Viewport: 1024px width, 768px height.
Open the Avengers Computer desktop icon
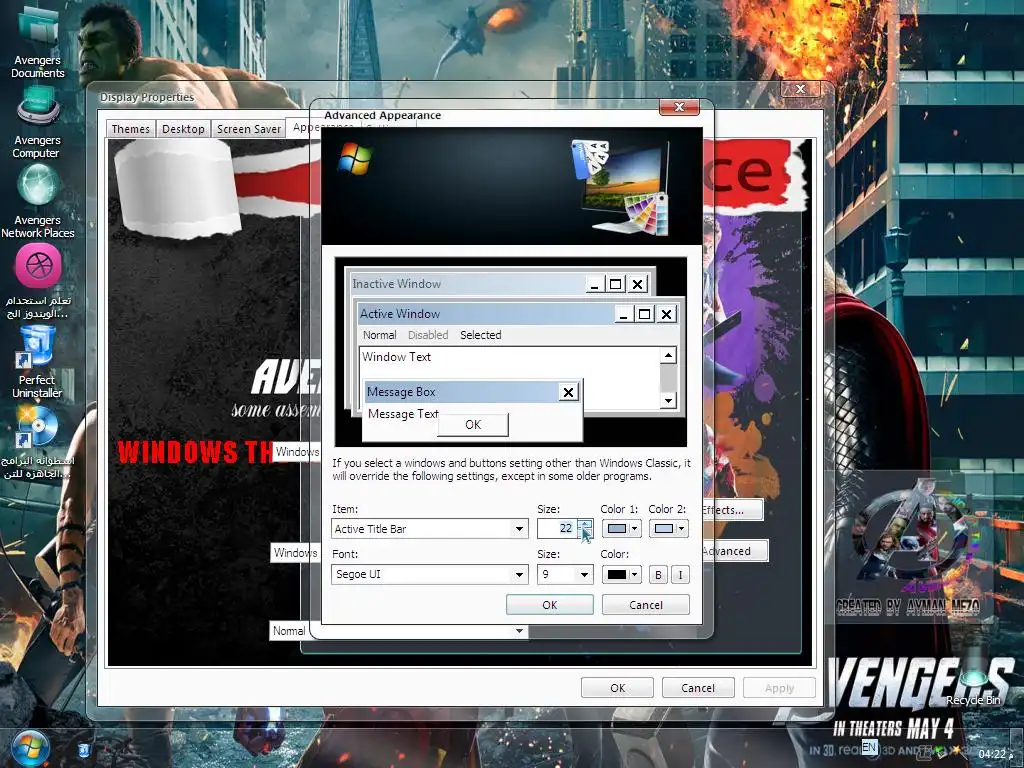pyautogui.click(x=37, y=122)
